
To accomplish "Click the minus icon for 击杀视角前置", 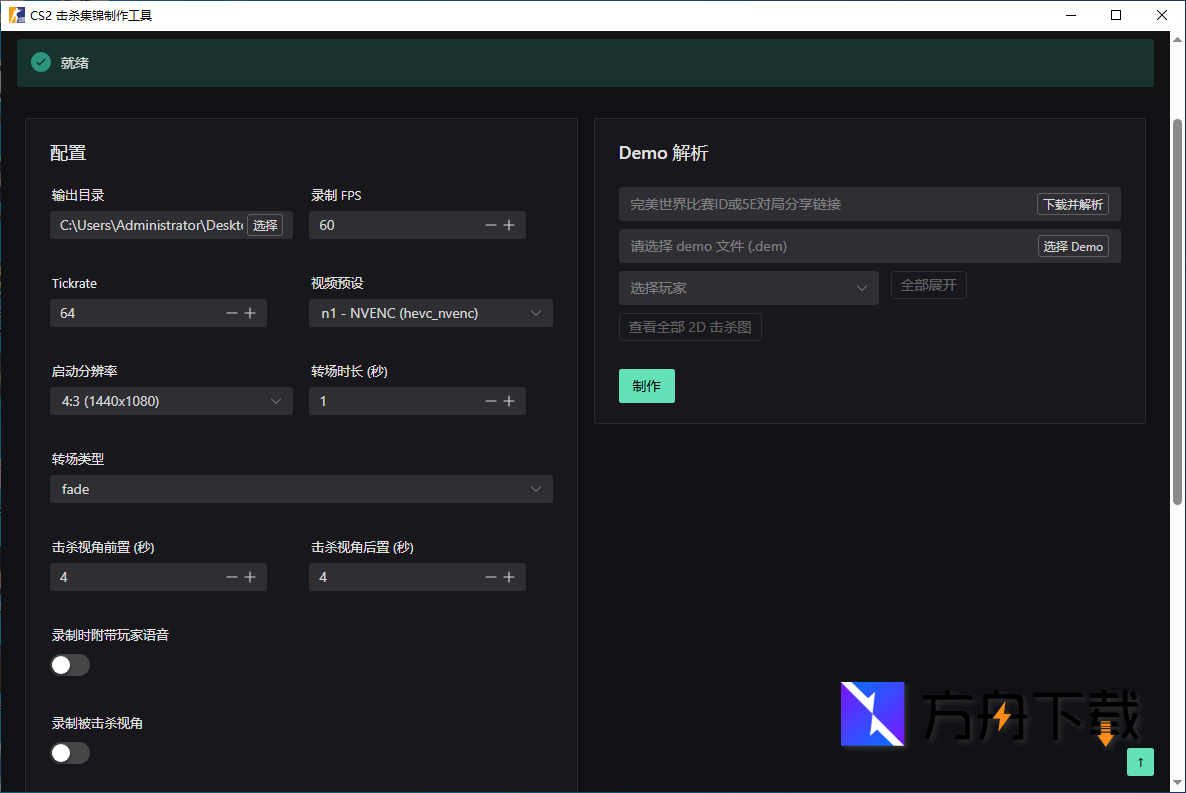I will (x=231, y=576).
